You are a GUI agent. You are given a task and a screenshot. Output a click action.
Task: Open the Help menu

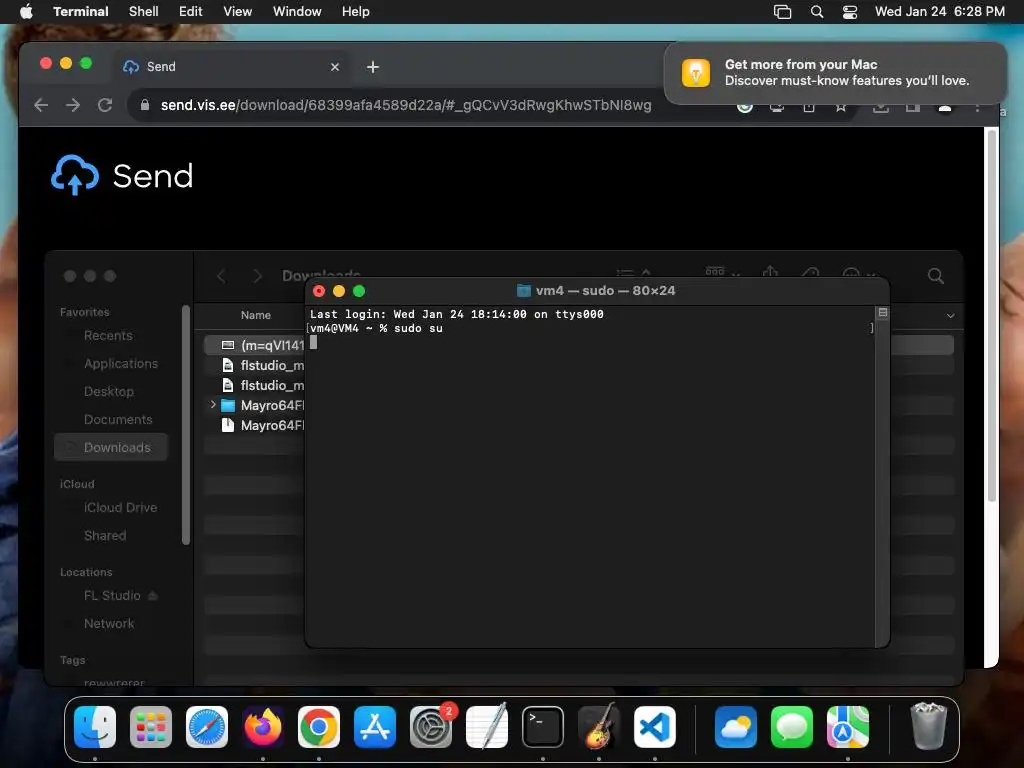point(355,11)
